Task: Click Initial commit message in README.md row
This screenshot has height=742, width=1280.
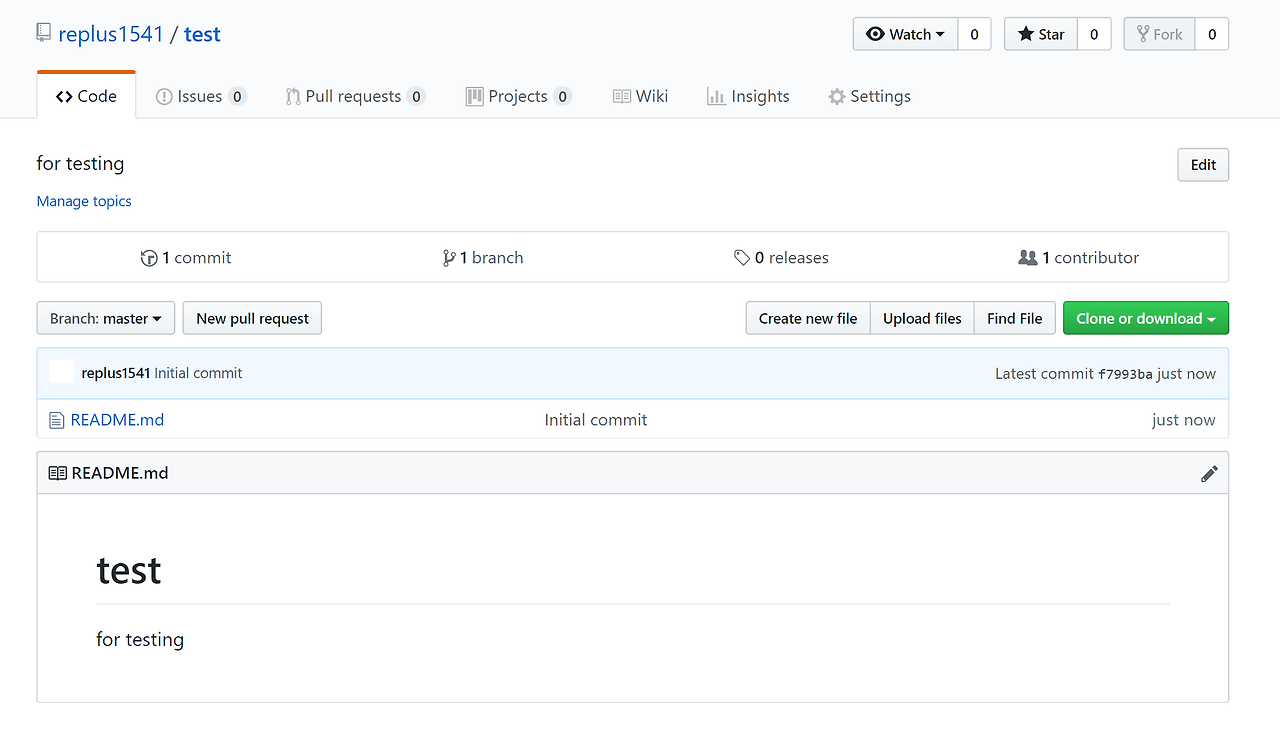Action: coord(596,420)
